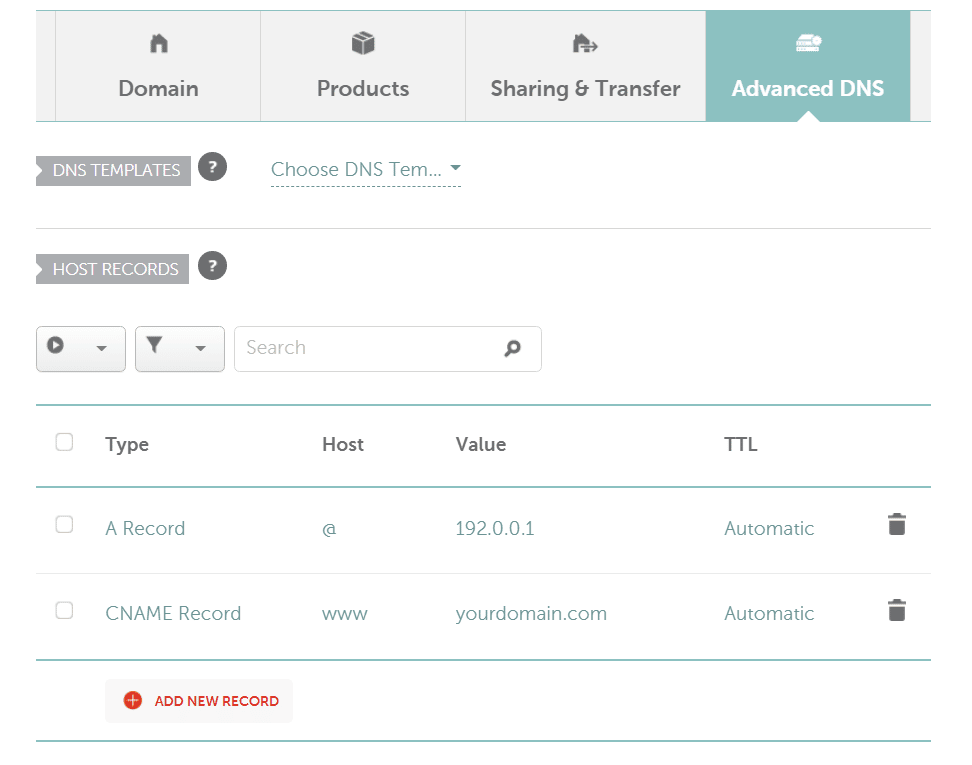The height and width of the screenshot is (765, 972).
Task: Click the box icon above Products
Action: click(x=362, y=43)
